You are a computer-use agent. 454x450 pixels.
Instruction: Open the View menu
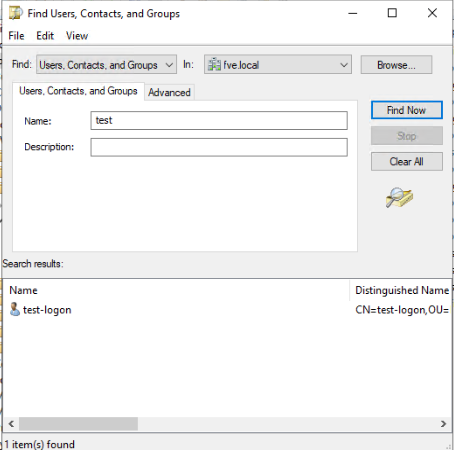click(77, 36)
